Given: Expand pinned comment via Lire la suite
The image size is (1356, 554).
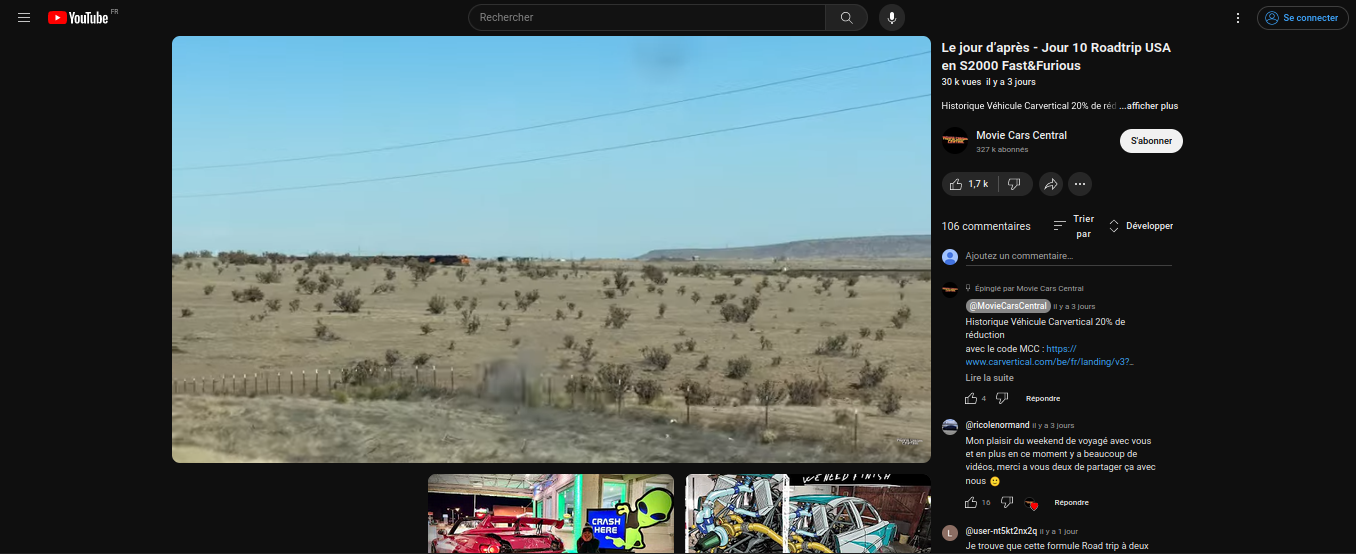Looking at the screenshot, I should 989,378.
